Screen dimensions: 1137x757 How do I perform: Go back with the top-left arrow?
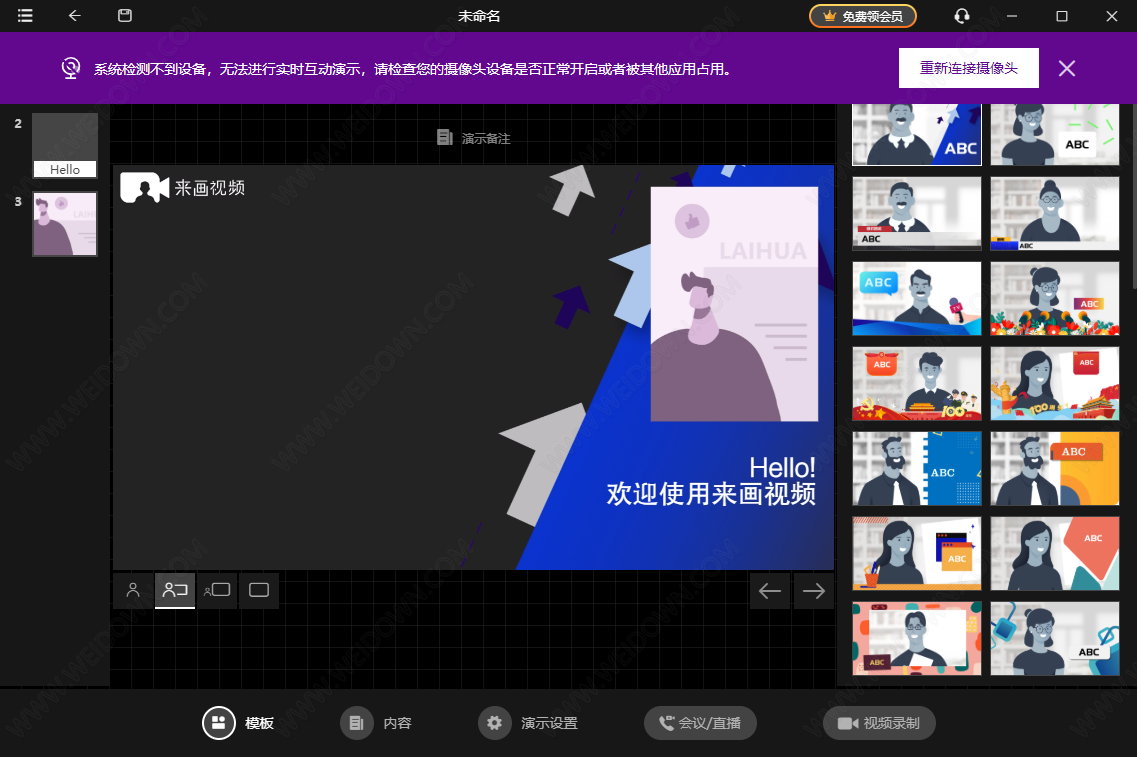tap(75, 16)
